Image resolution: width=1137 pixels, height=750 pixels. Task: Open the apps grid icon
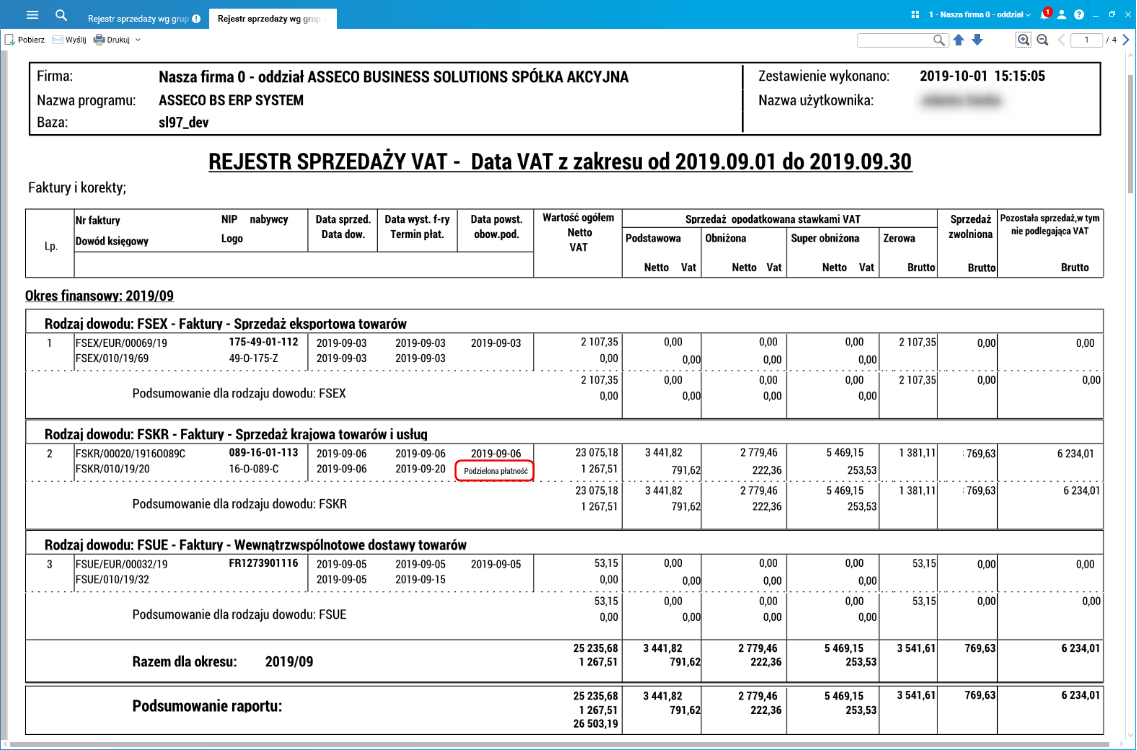[915, 15]
